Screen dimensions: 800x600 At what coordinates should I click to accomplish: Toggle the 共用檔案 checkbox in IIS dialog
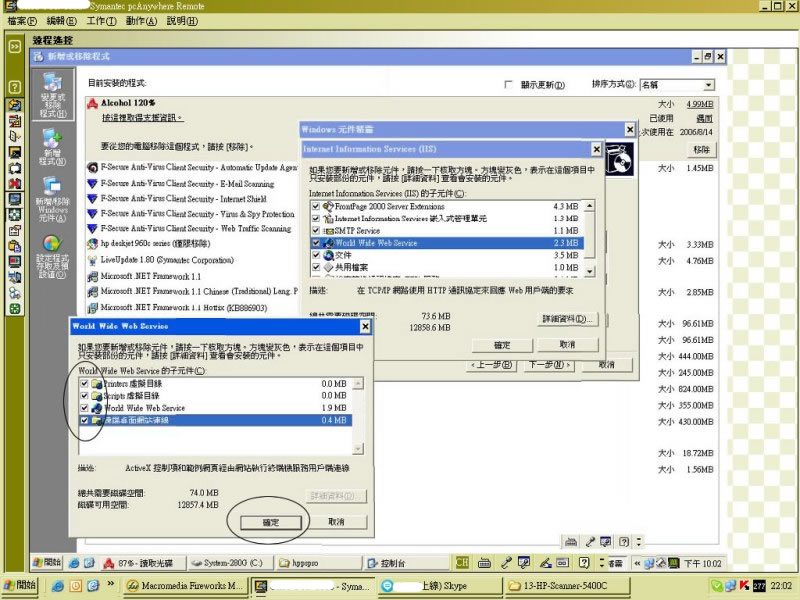[316, 267]
